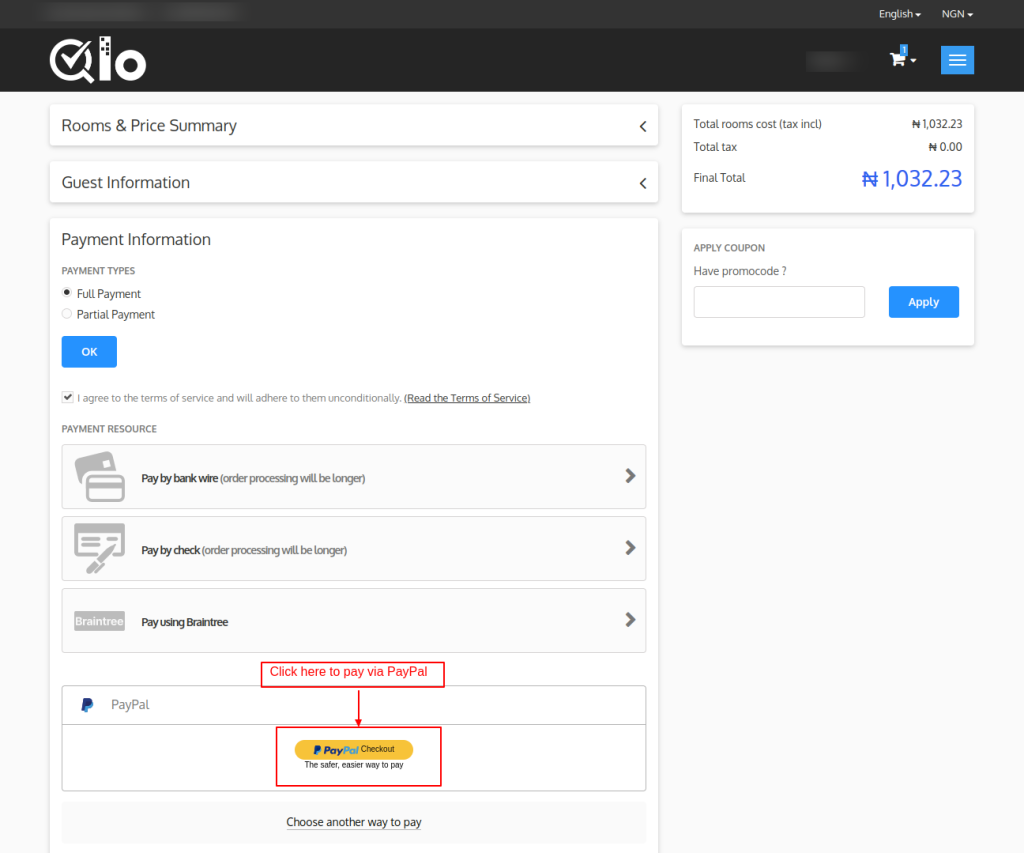Select the Partial Payment radio option

[67, 314]
